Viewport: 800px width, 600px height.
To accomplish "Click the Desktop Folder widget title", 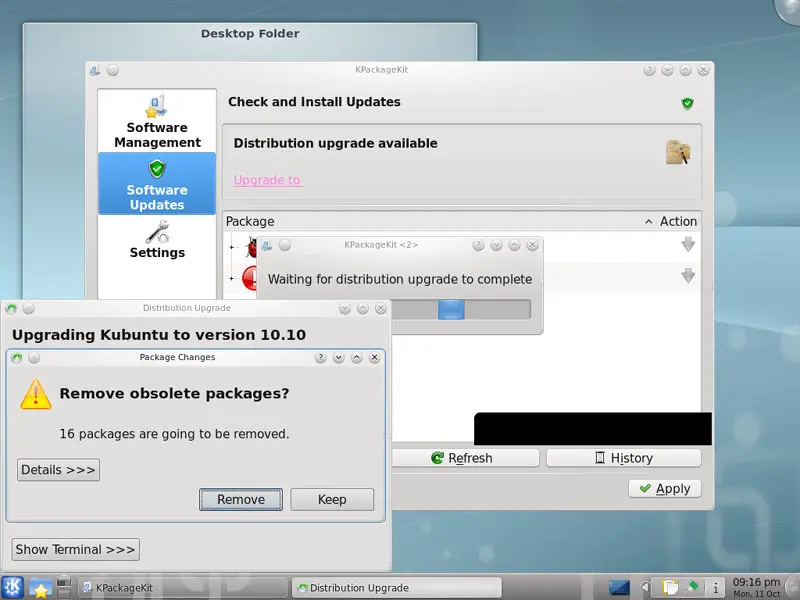I will 250,34.
